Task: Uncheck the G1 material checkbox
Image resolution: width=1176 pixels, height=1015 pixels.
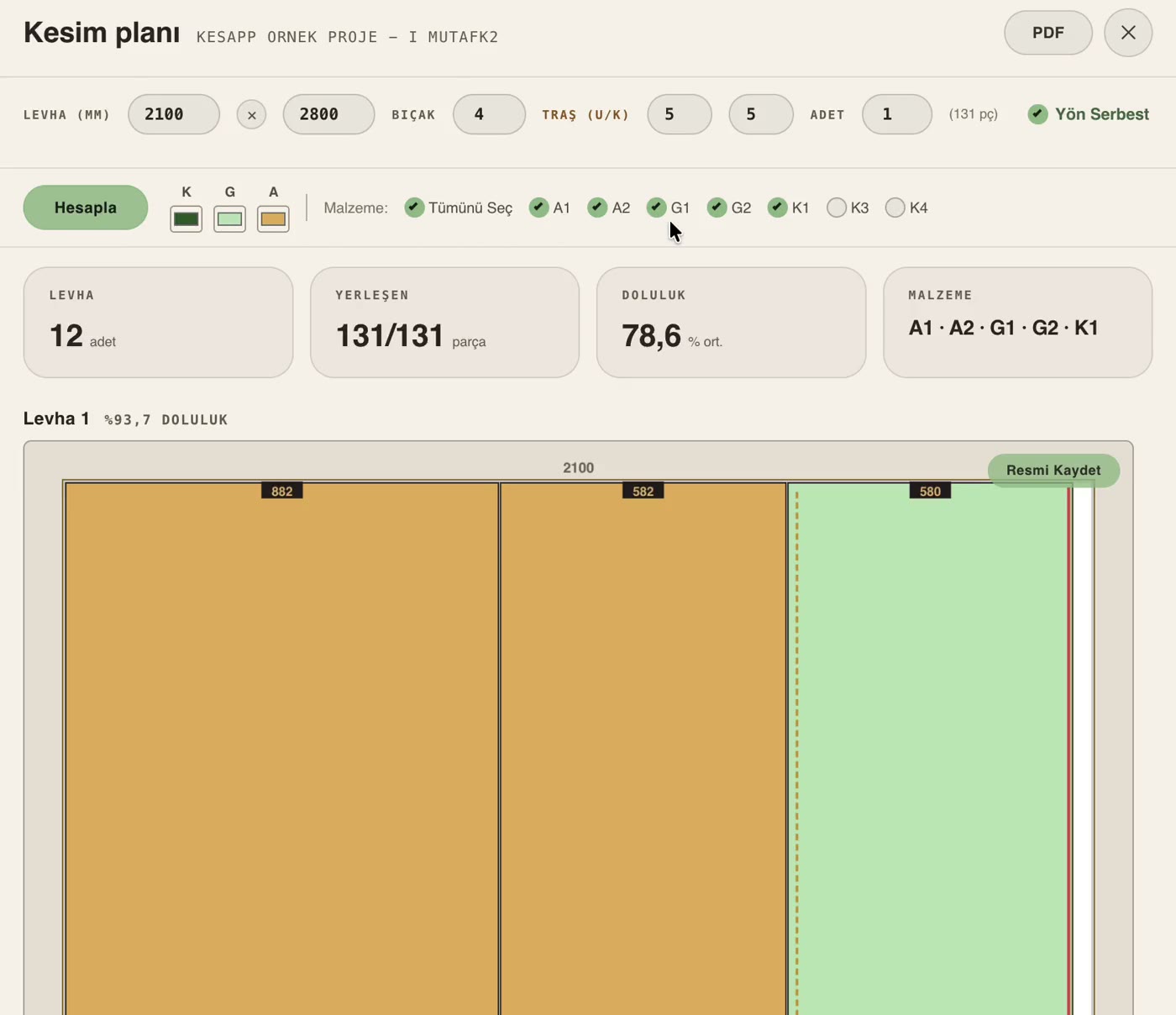Action: (x=656, y=208)
